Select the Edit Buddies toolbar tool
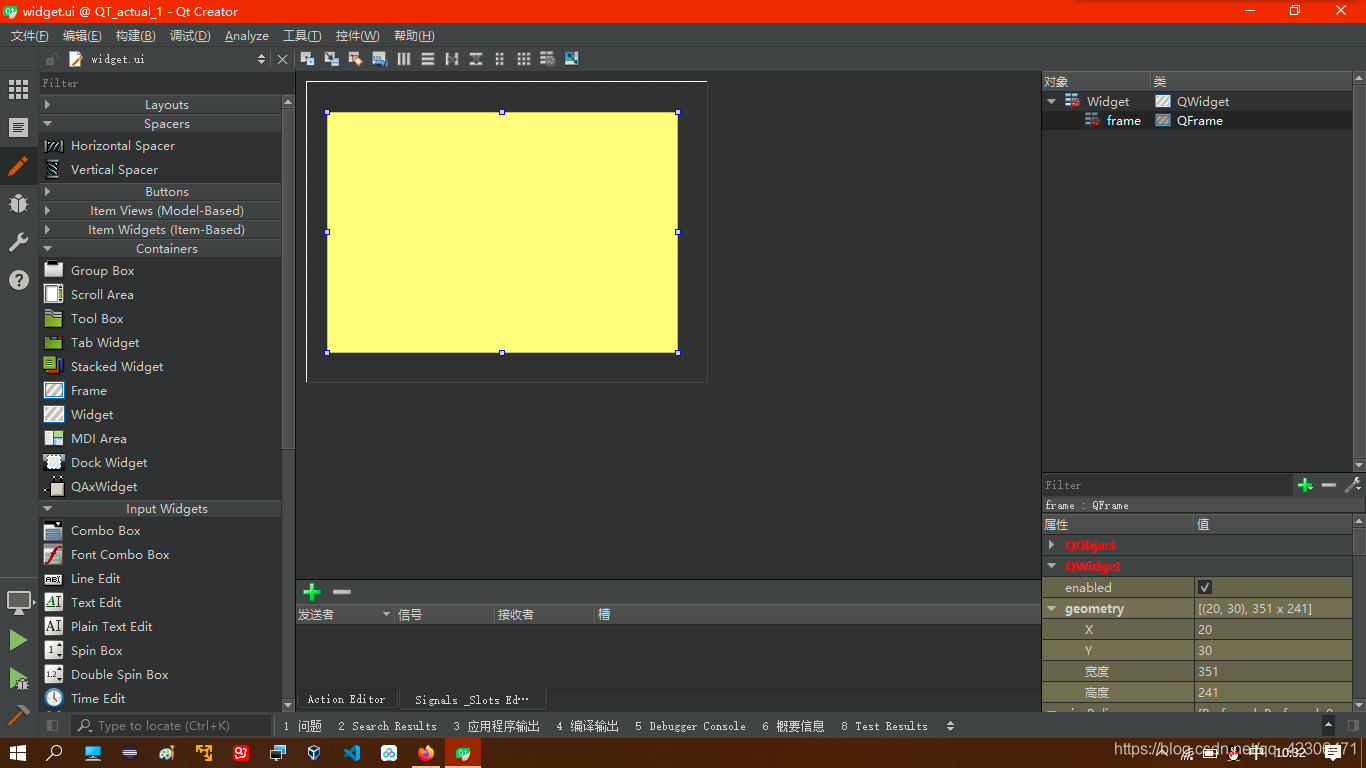 coord(355,58)
